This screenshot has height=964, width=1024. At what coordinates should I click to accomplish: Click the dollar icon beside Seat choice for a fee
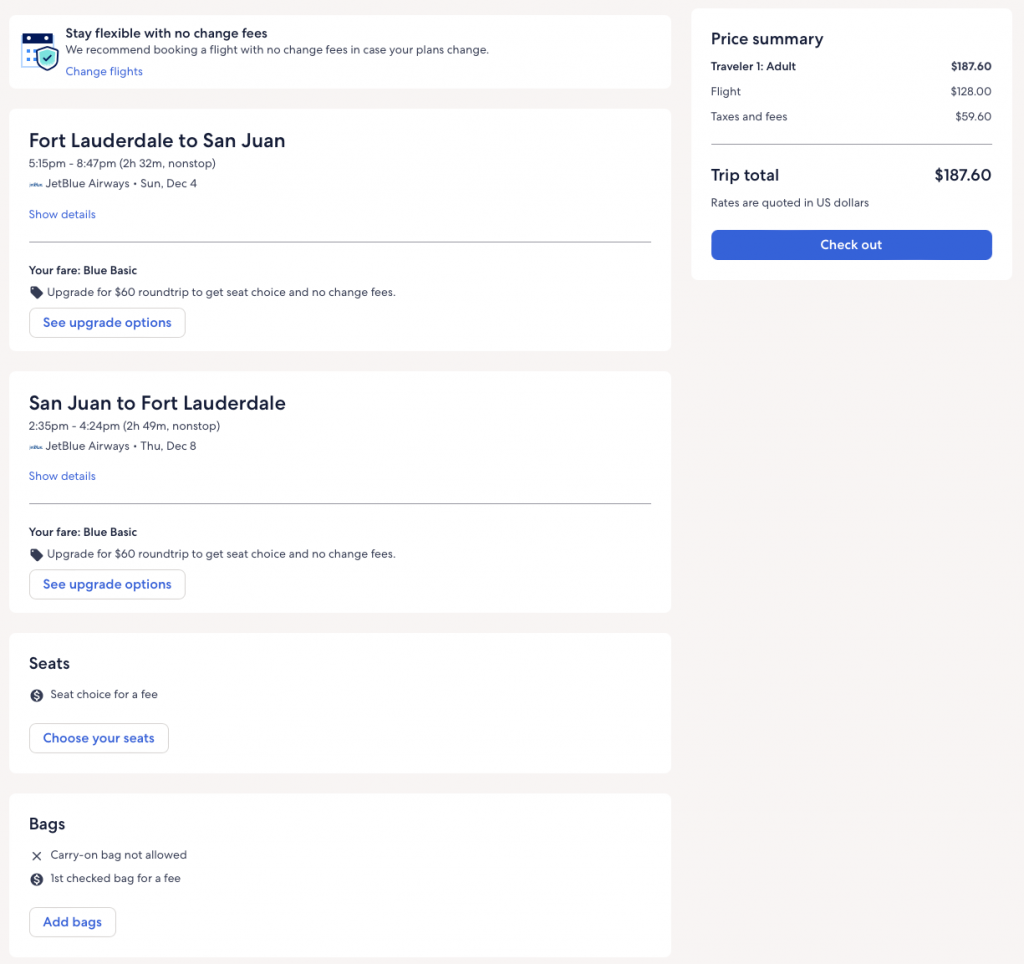tap(37, 695)
